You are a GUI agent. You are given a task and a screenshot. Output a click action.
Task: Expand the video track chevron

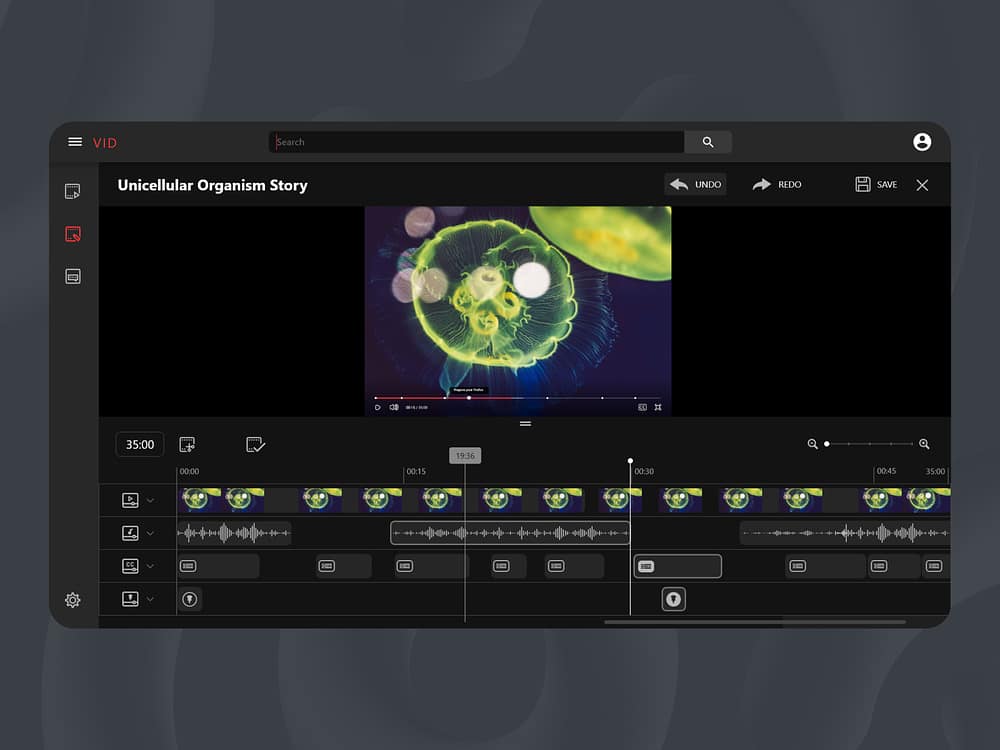click(x=151, y=500)
